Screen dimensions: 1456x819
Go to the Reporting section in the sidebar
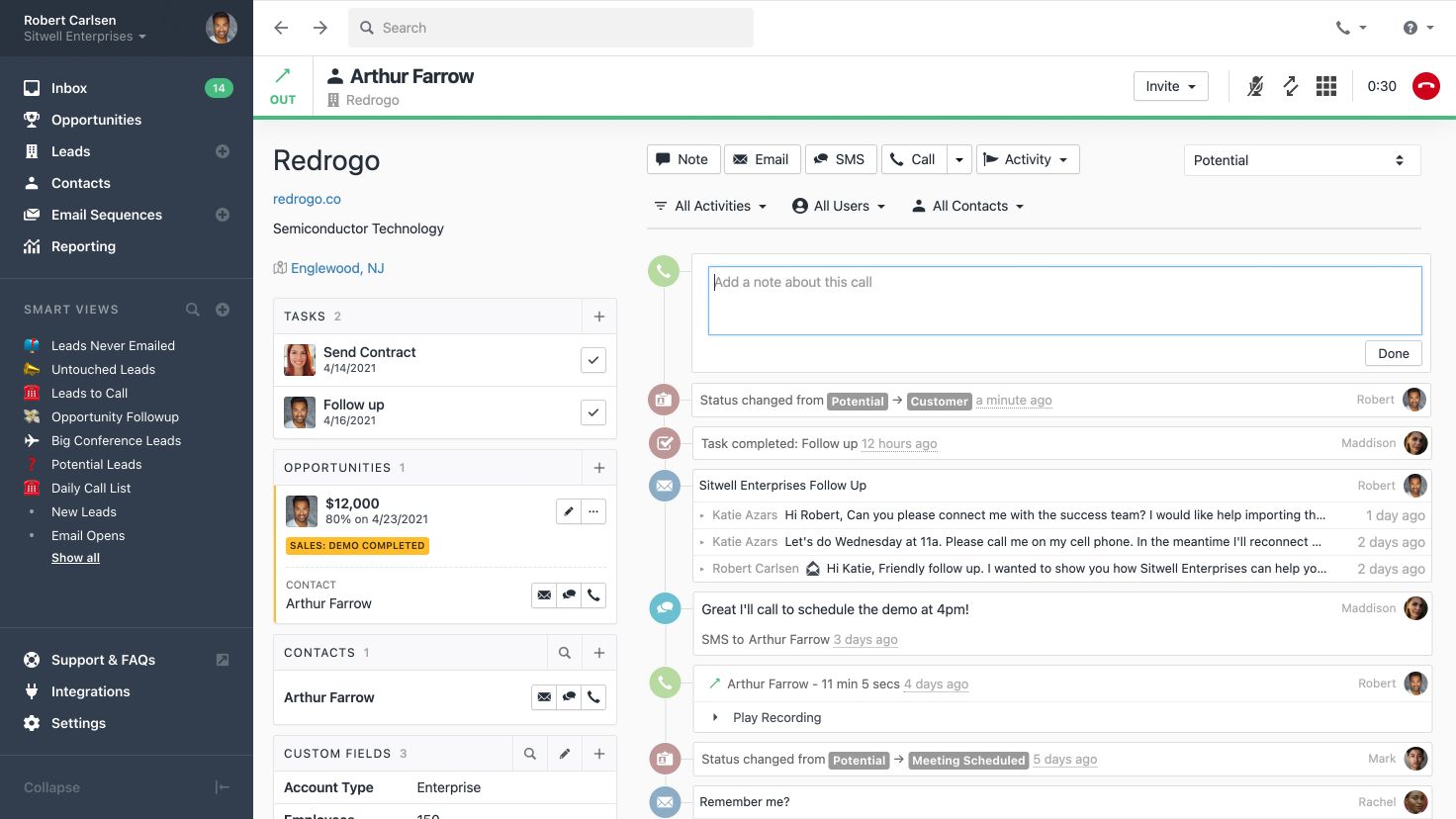tap(83, 246)
